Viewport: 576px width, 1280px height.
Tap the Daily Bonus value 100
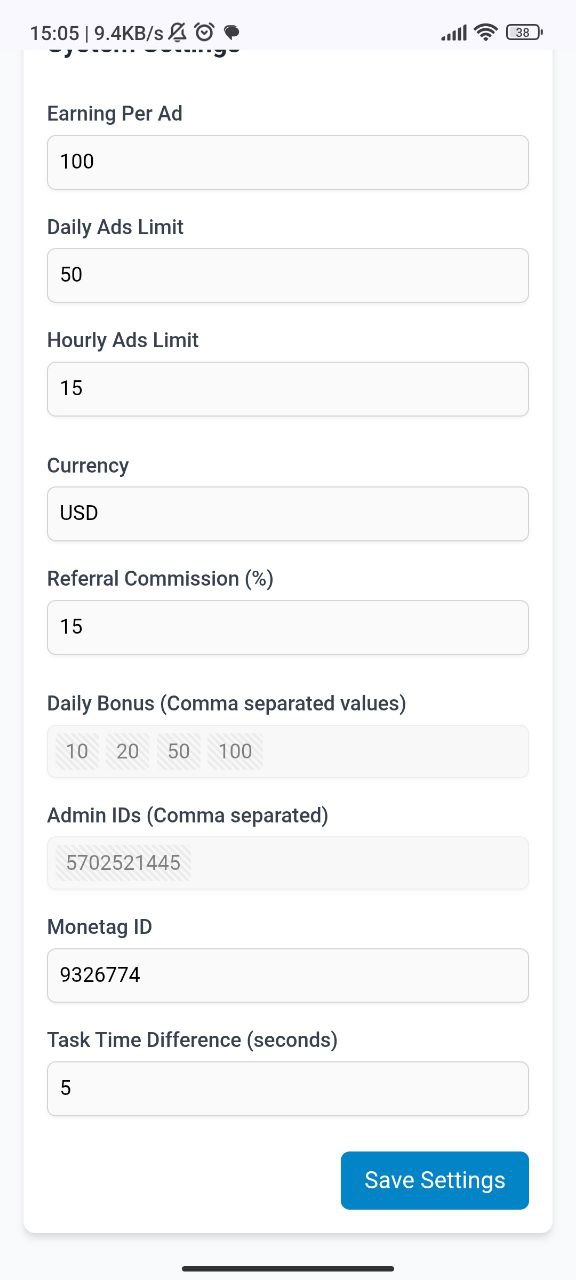click(x=235, y=751)
